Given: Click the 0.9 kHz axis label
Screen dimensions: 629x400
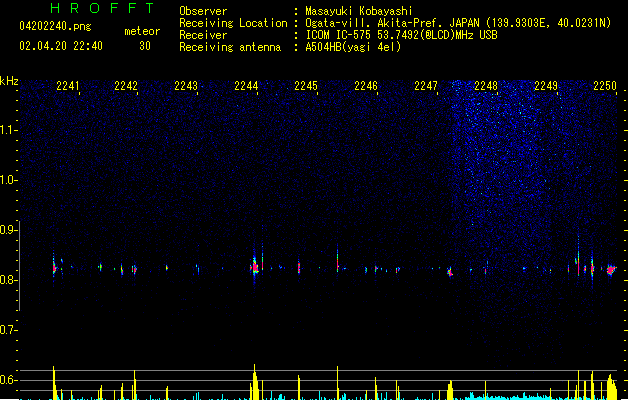Looking at the screenshot, I should click(x=8, y=230).
